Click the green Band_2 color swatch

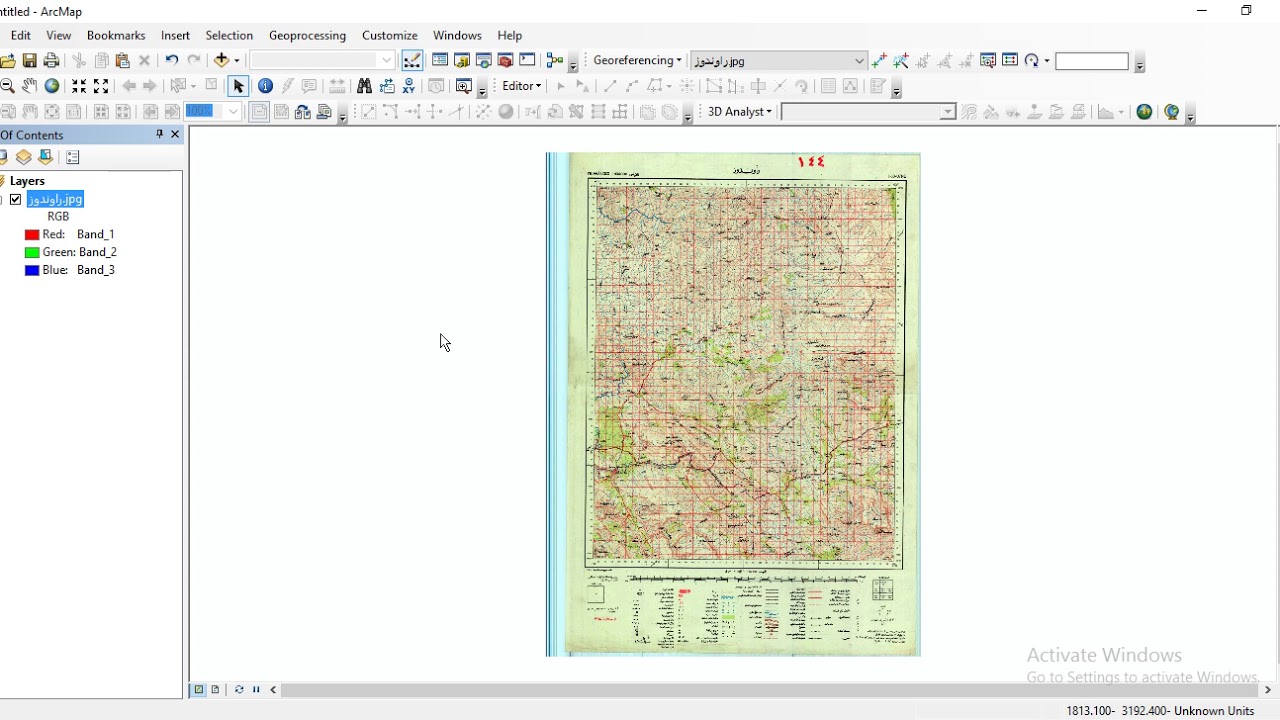32,252
